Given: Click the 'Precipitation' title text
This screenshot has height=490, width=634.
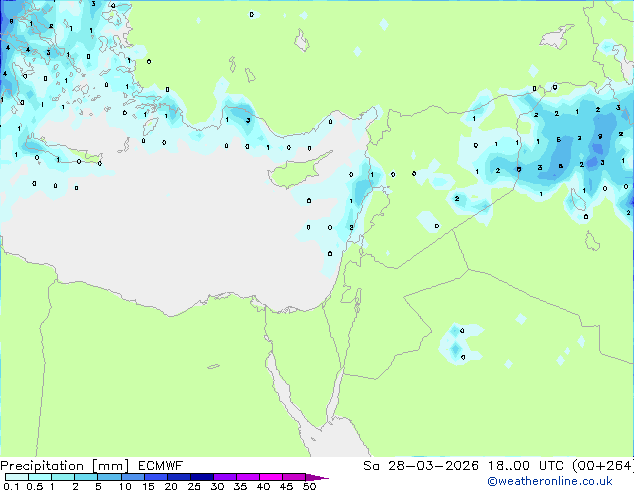Looking at the screenshot, I should 42,466.
